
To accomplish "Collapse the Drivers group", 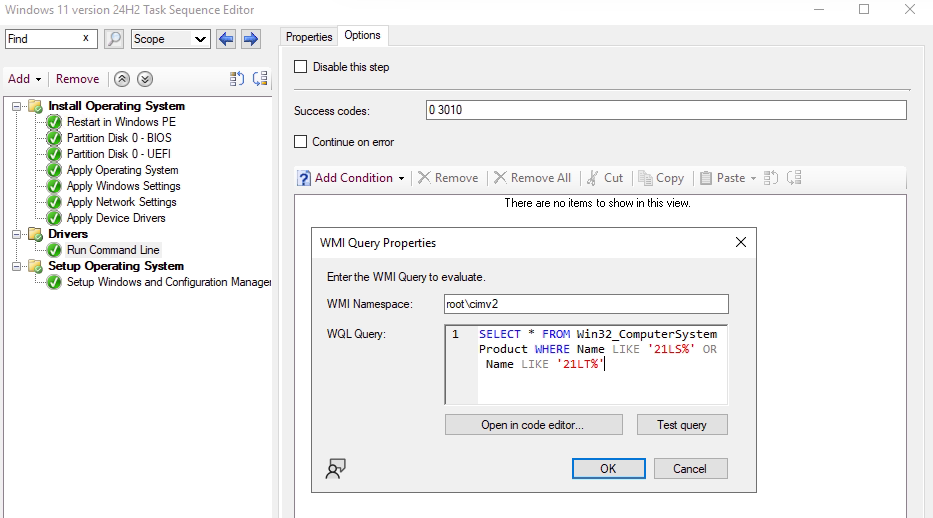I will [x=17, y=234].
